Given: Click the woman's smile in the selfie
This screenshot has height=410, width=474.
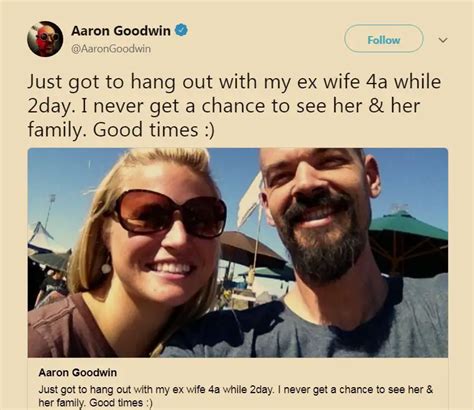Looking at the screenshot, I should click(x=169, y=268).
